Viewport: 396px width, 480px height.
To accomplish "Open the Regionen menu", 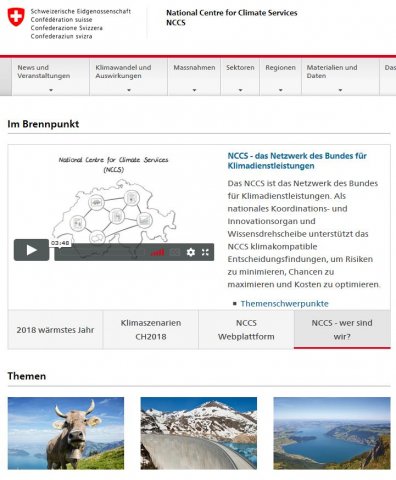I will (281, 77).
